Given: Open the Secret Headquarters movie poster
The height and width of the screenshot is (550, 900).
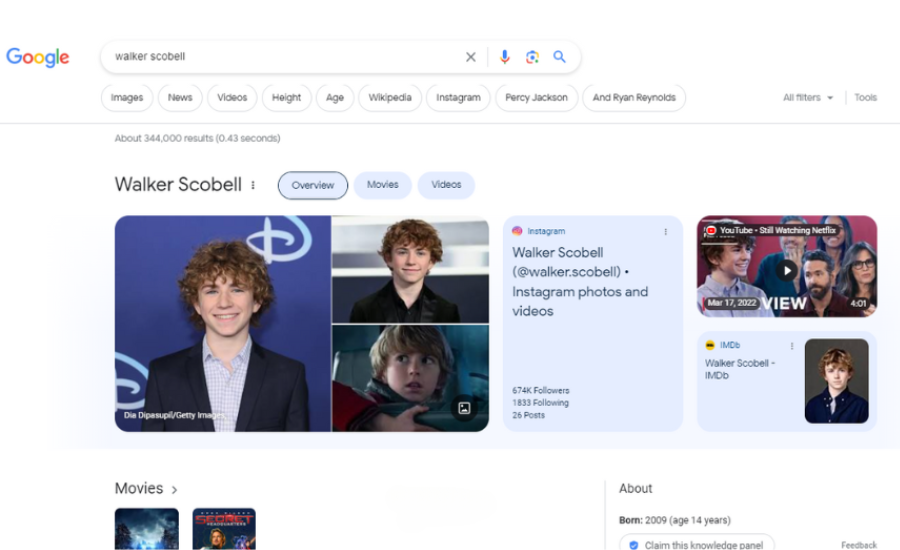Looking at the screenshot, I should point(224,529).
